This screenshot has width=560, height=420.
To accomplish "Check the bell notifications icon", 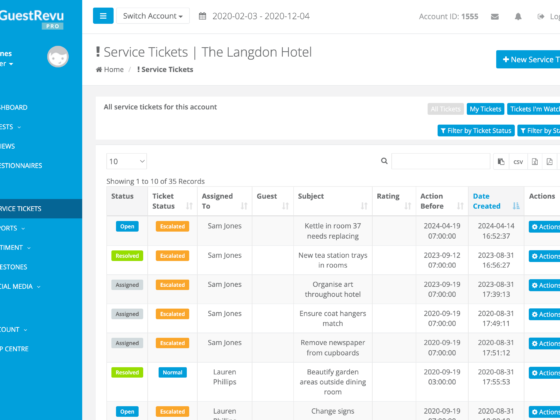I will (518, 16).
